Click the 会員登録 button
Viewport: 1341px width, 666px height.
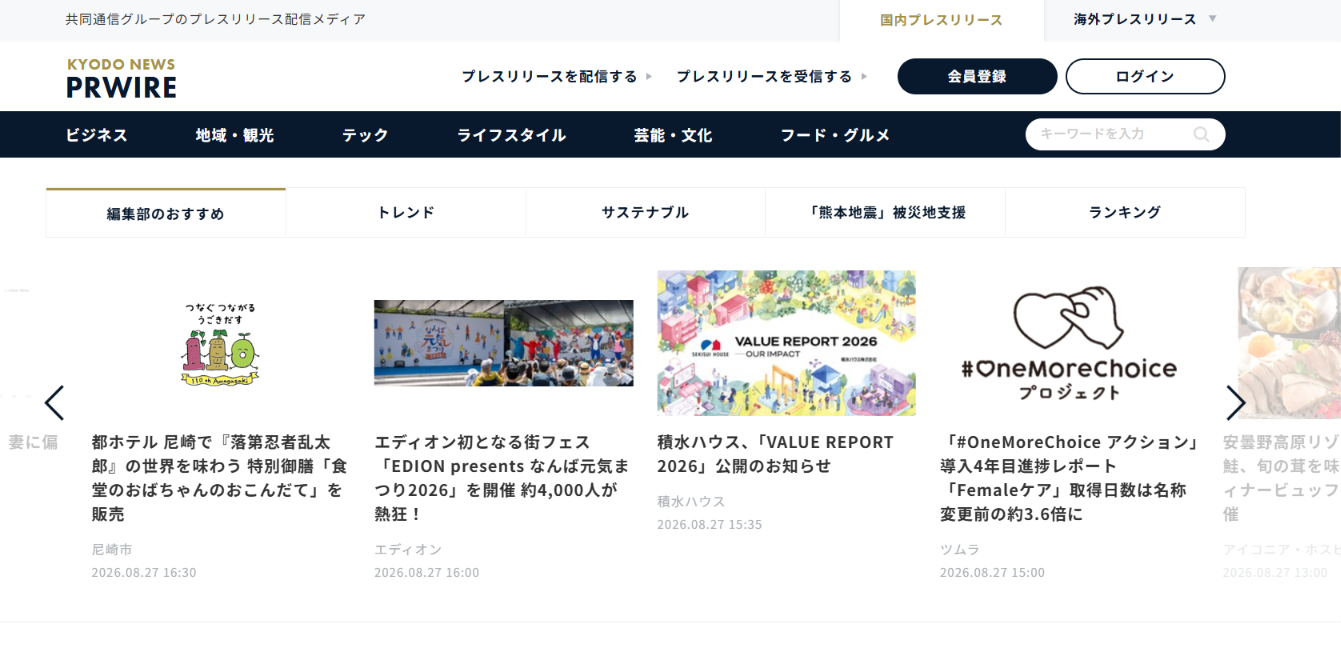977,76
